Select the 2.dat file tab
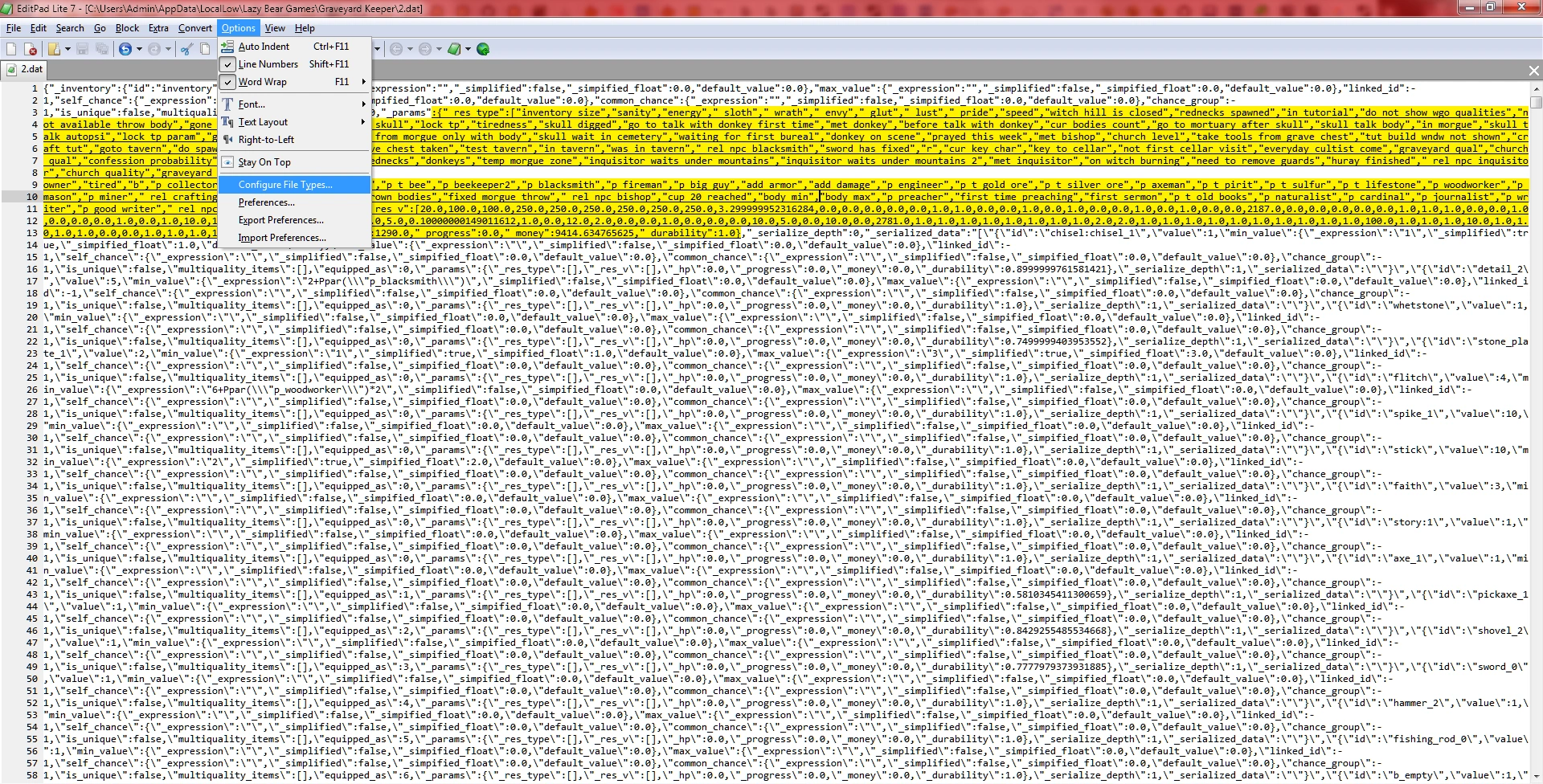Screen dimensions: 1543x784 pos(25,69)
